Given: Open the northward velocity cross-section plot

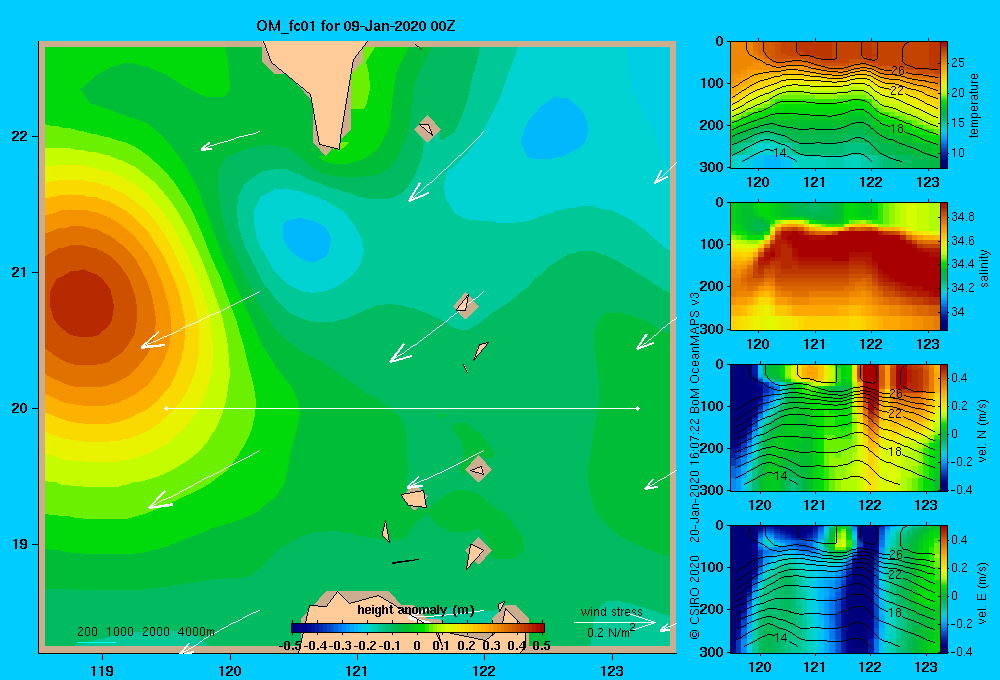Looking at the screenshot, I should (x=834, y=427).
